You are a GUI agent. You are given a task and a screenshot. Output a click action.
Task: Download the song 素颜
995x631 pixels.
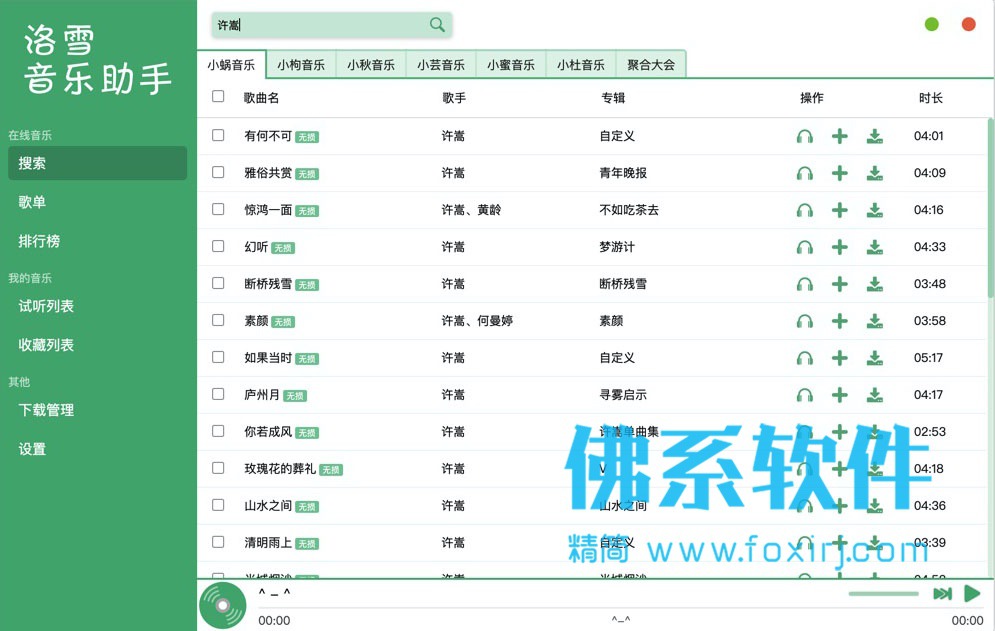click(874, 321)
